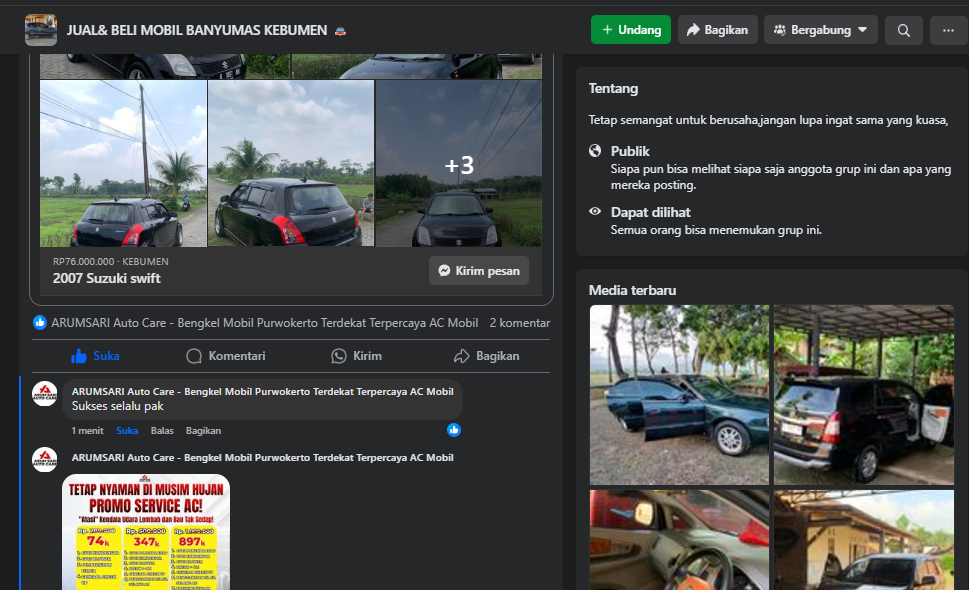The height and width of the screenshot is (590, 969).
Task: Click the Dapat dilihat eye icon
Action: point(595,211)
